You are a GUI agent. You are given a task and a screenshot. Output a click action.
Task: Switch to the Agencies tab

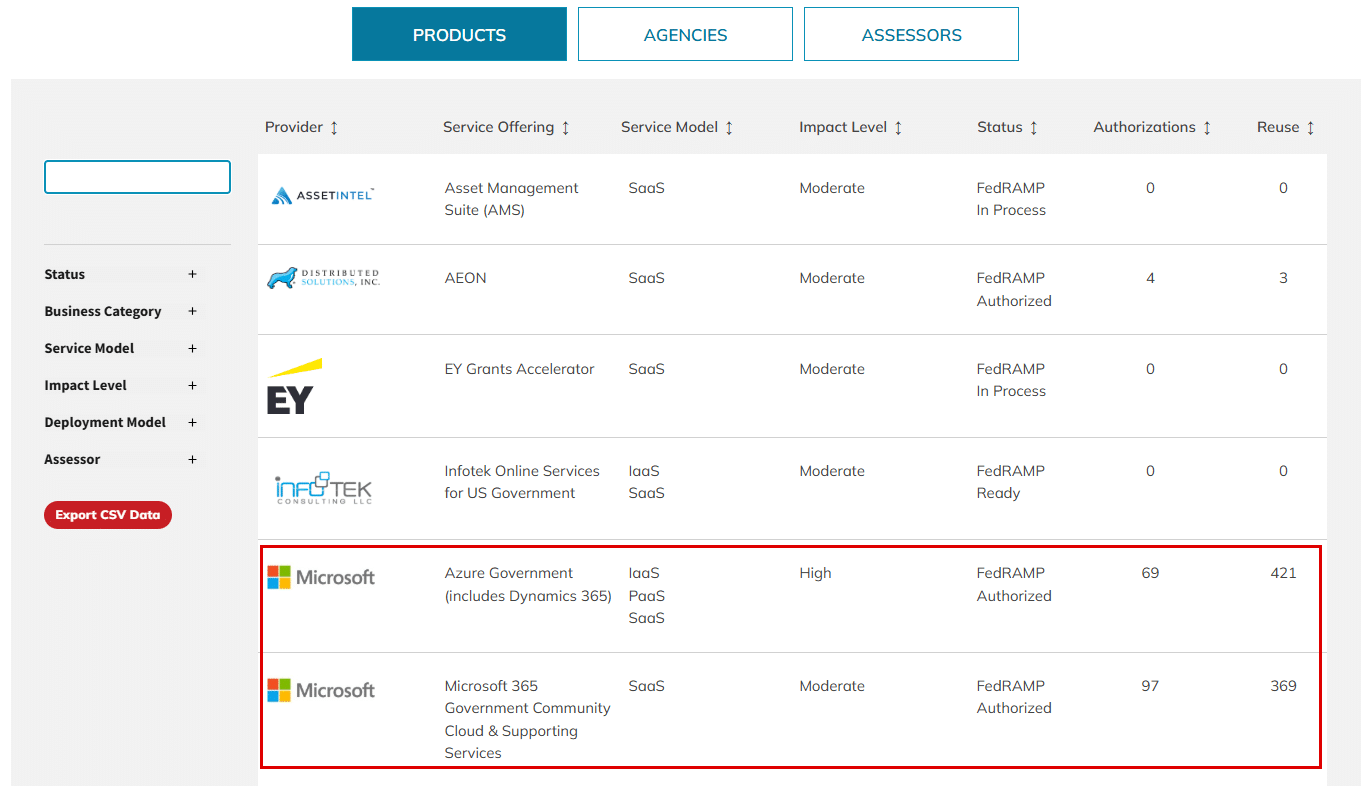(x=685, y=34)
